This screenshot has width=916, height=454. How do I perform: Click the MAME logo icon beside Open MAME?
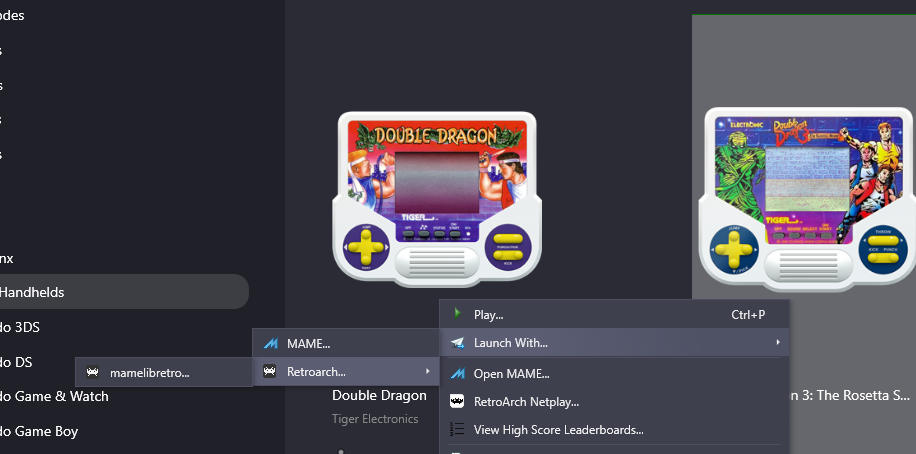pos(457,373)
